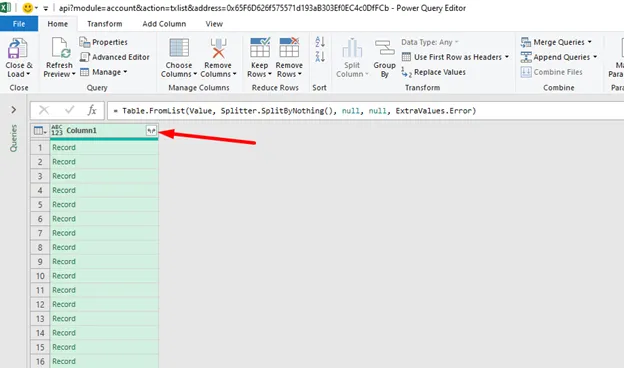Select row number 10
The image size is (624, 368).
tap(40, 276)
